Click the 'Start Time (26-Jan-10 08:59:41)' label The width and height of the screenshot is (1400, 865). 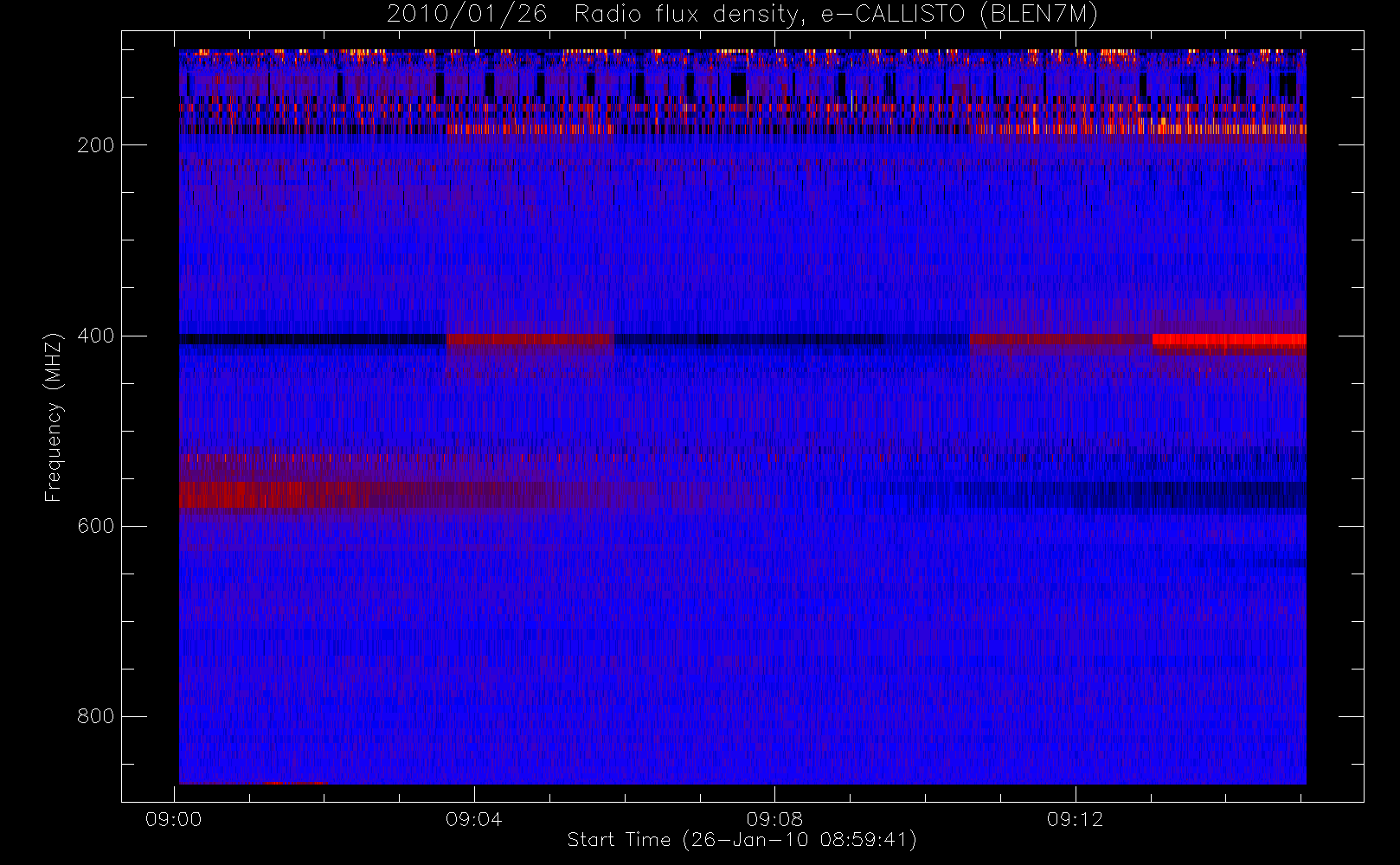[x=742, y=840]
